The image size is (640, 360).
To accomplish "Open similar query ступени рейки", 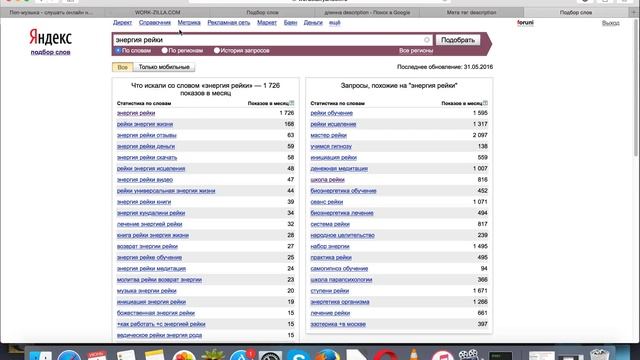I will [329, 291].
